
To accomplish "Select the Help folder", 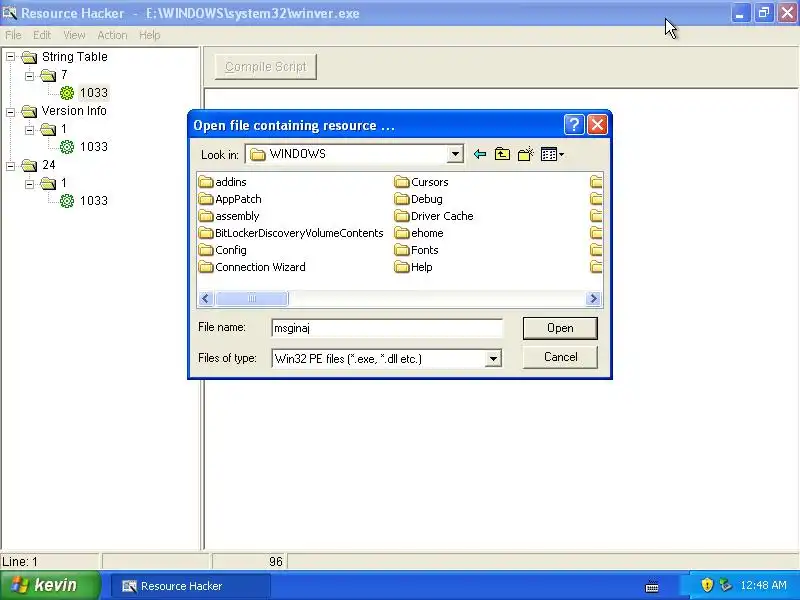I will (413, 267).
